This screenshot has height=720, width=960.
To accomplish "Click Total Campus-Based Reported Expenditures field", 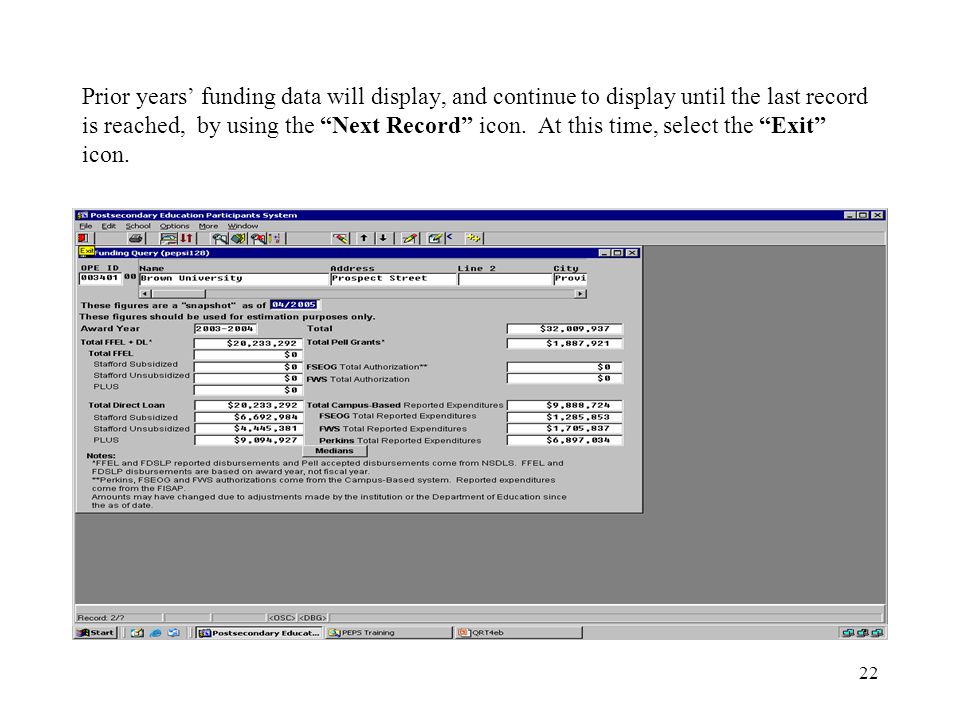I will pos(564,405).
